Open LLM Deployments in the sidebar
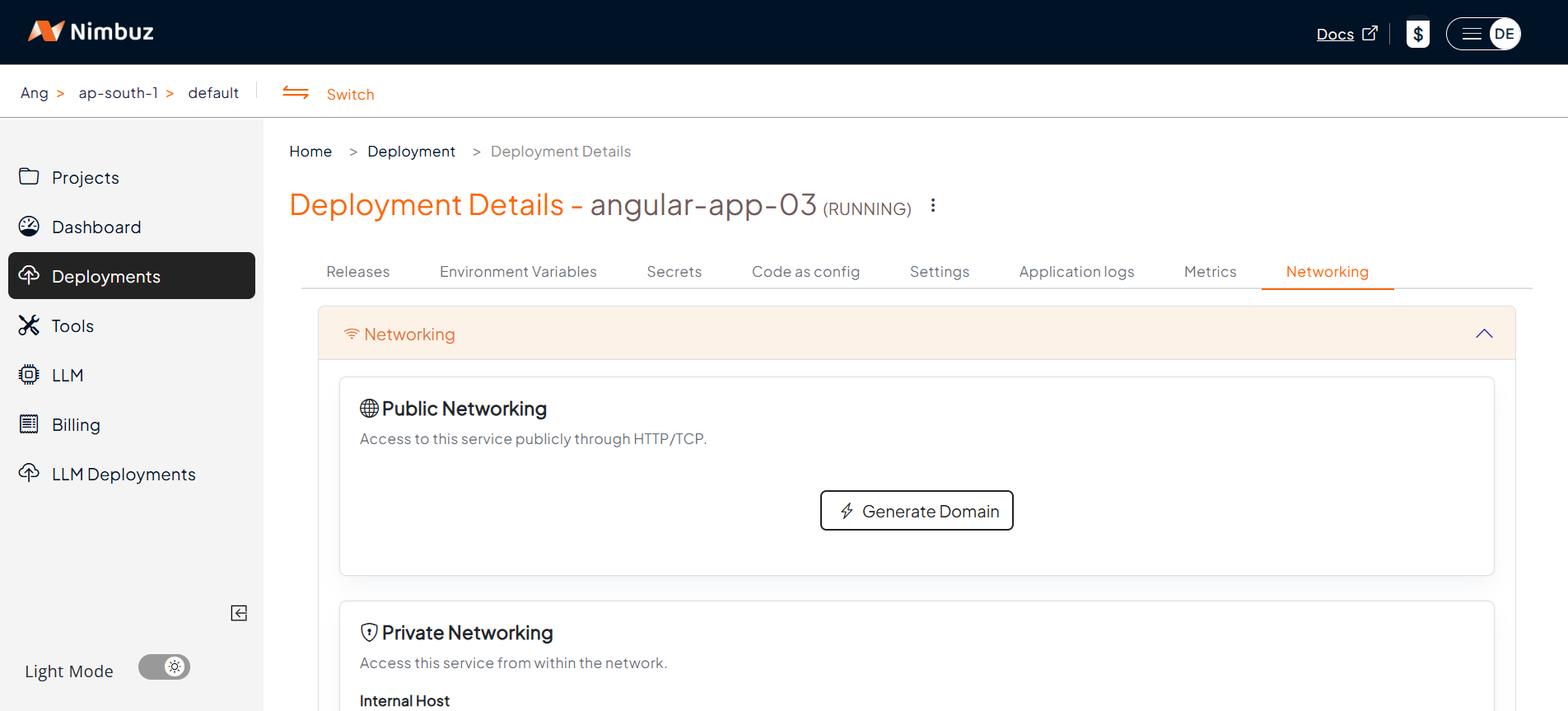Image resolution: width=1568 pixels, height=711 pixels. tap(124, 475)
